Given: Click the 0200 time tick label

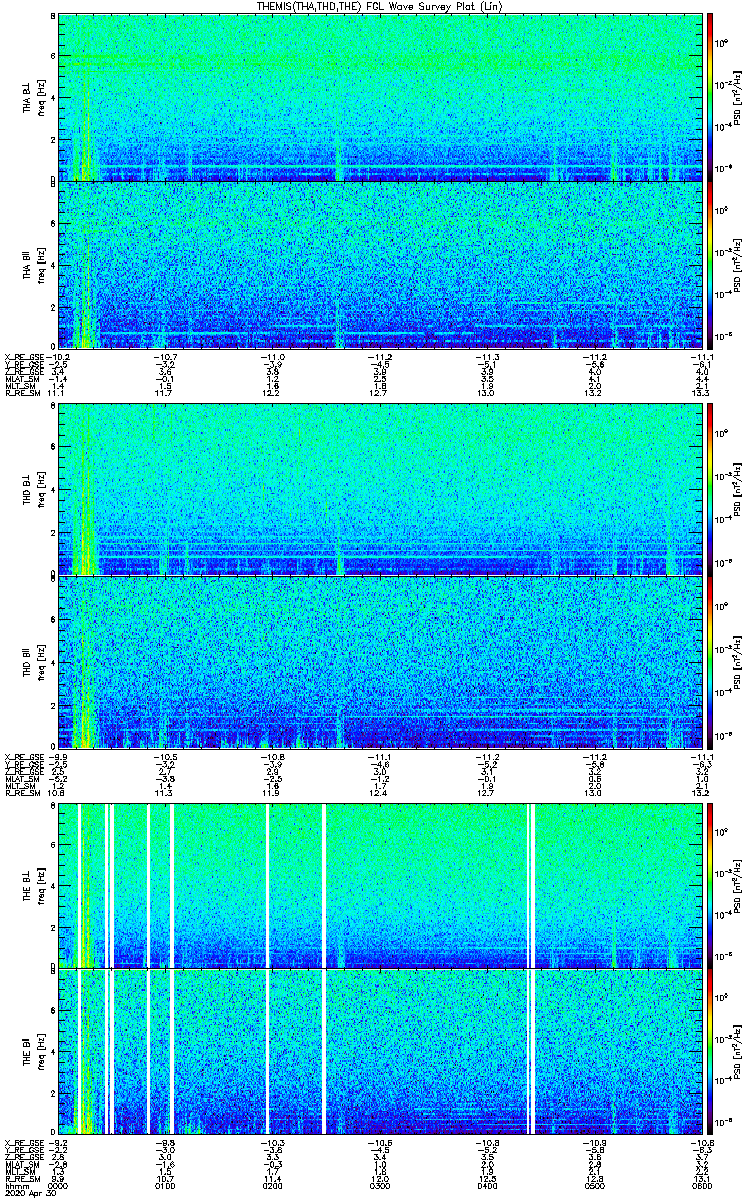Looking at the screenshot, I should point(272,1186).
